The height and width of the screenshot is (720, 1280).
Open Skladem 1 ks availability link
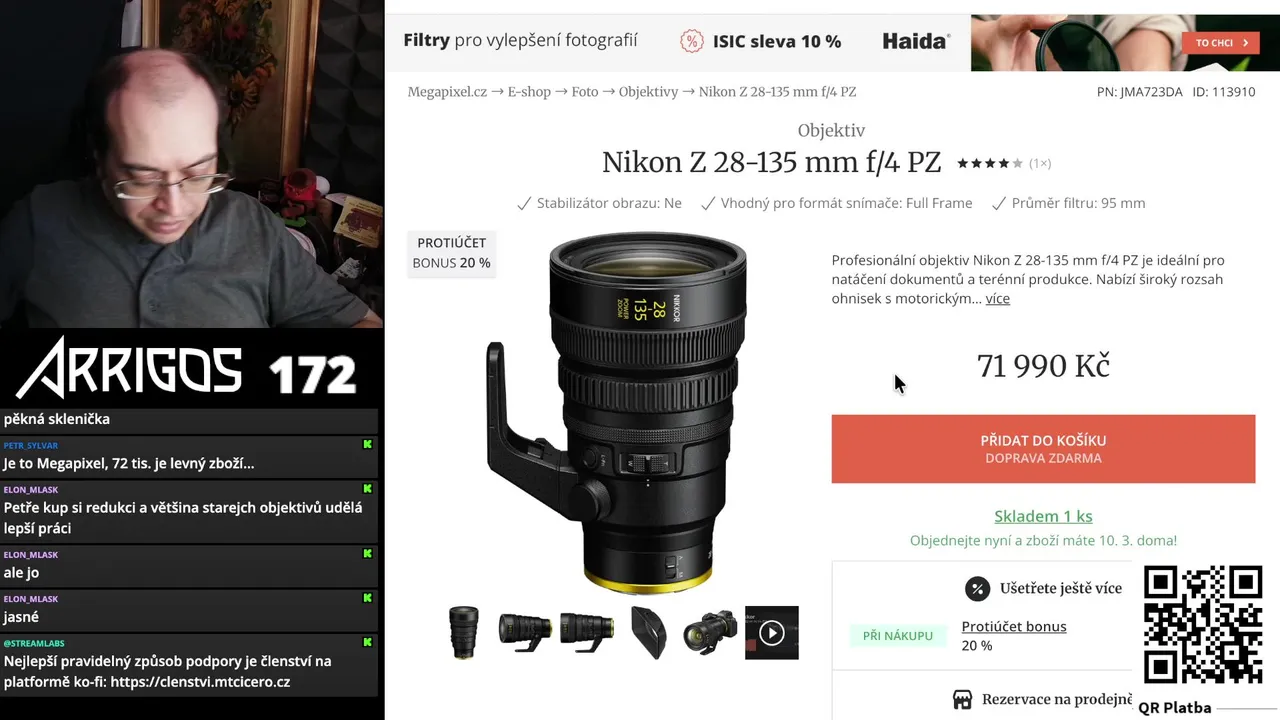[1043, 517]
